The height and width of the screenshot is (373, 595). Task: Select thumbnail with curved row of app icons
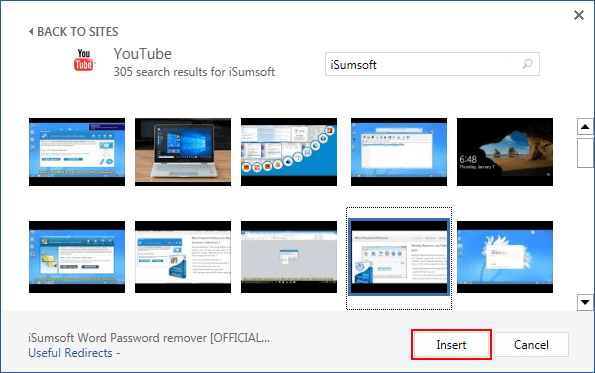289,152
